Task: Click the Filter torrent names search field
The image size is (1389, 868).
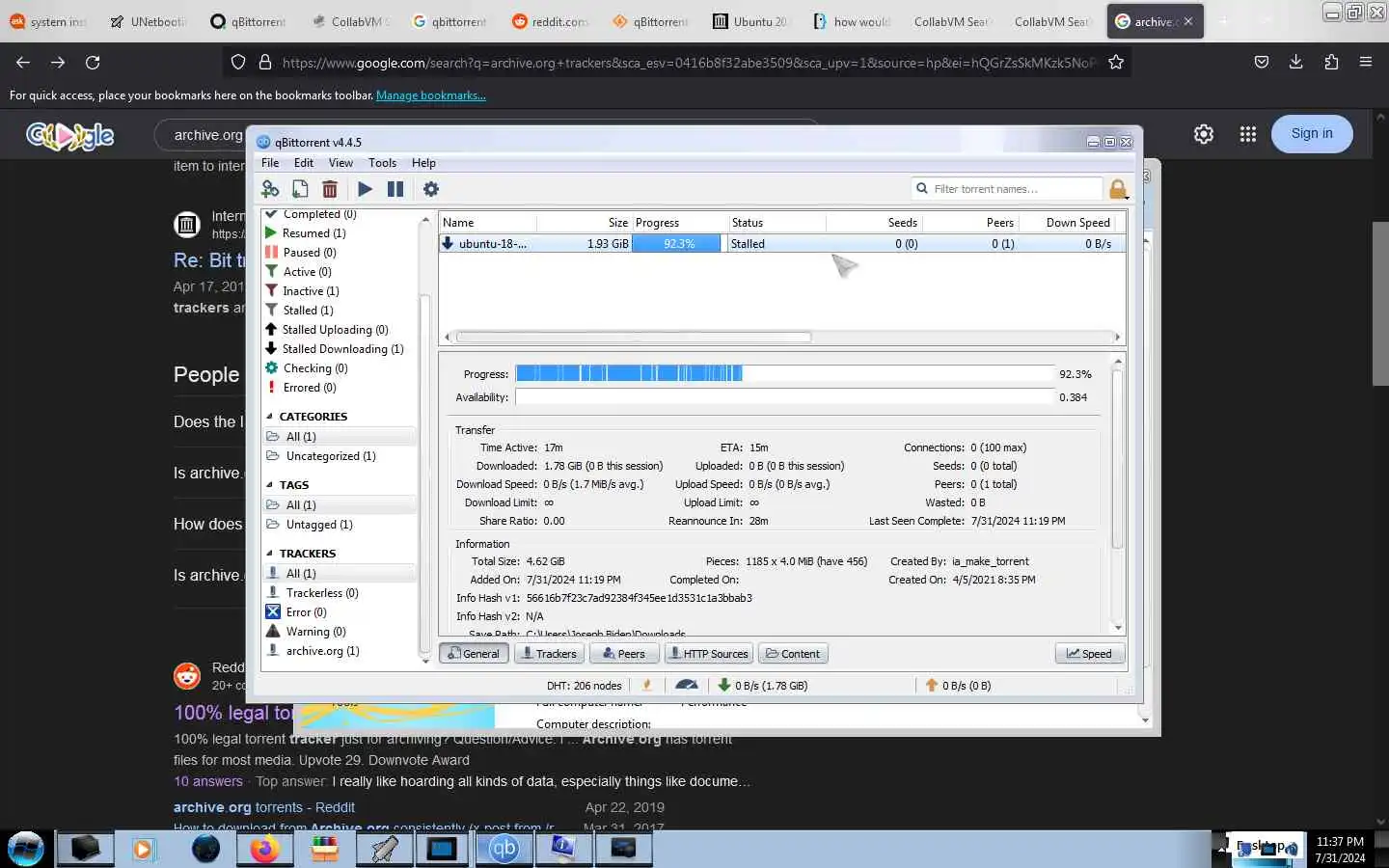Action: coord(1007,189)
